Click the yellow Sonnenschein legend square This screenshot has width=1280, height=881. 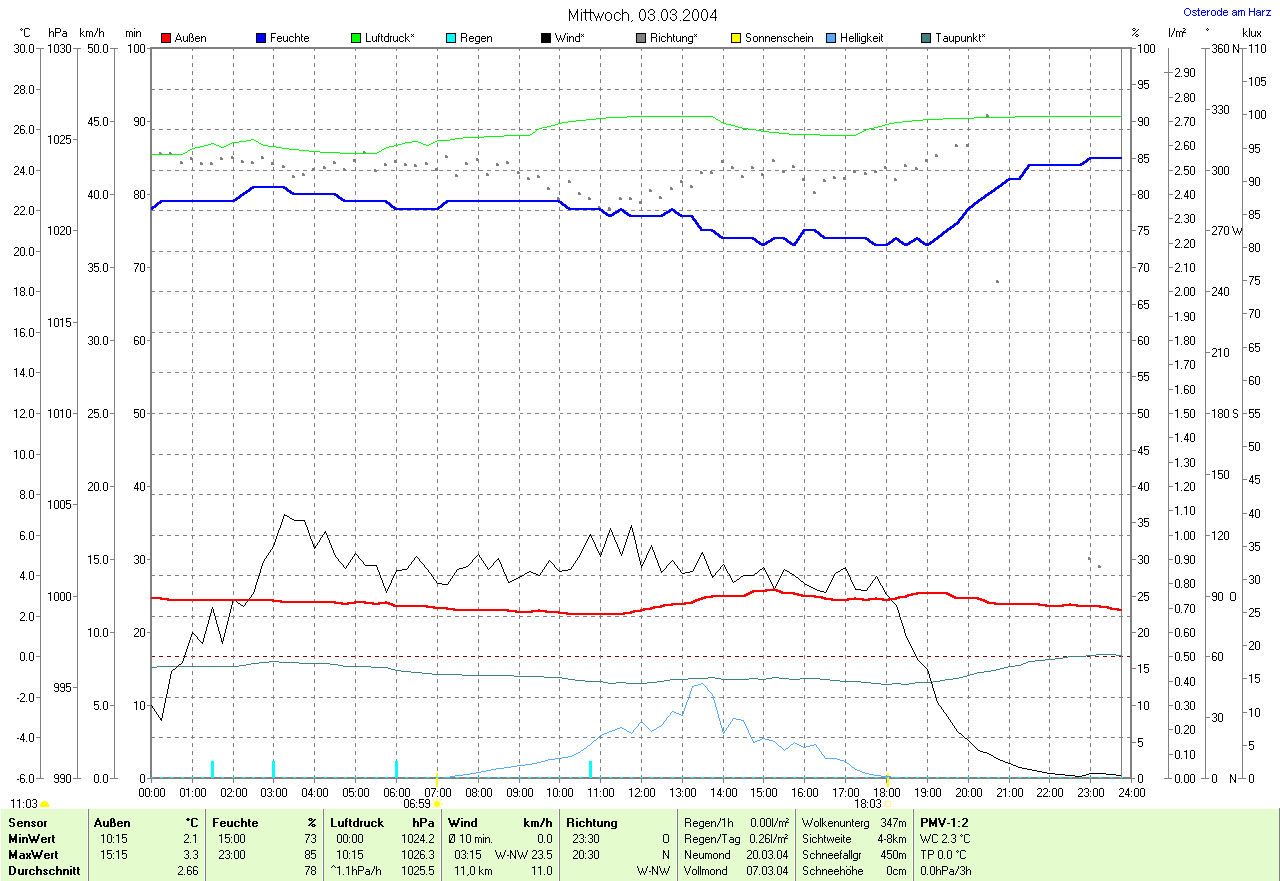point(736,38)
